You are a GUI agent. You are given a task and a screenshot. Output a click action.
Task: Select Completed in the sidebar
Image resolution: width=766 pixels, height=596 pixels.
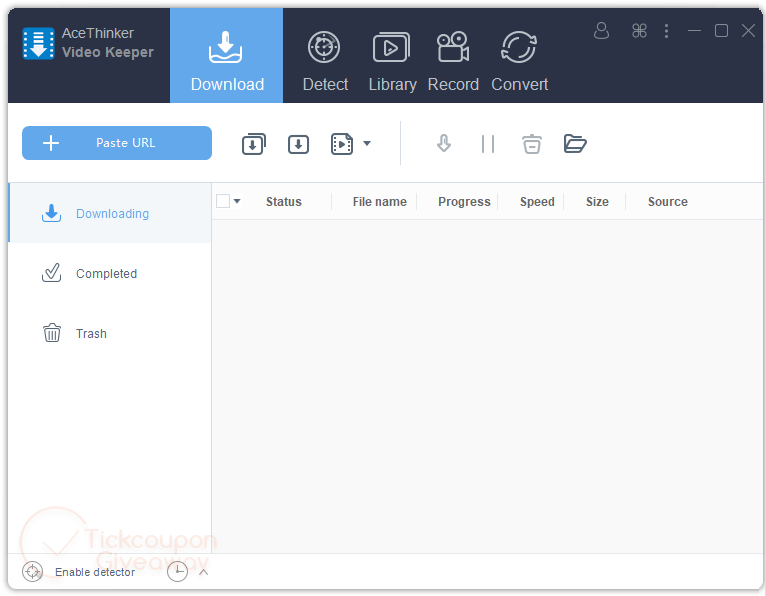tap(110, 274)
